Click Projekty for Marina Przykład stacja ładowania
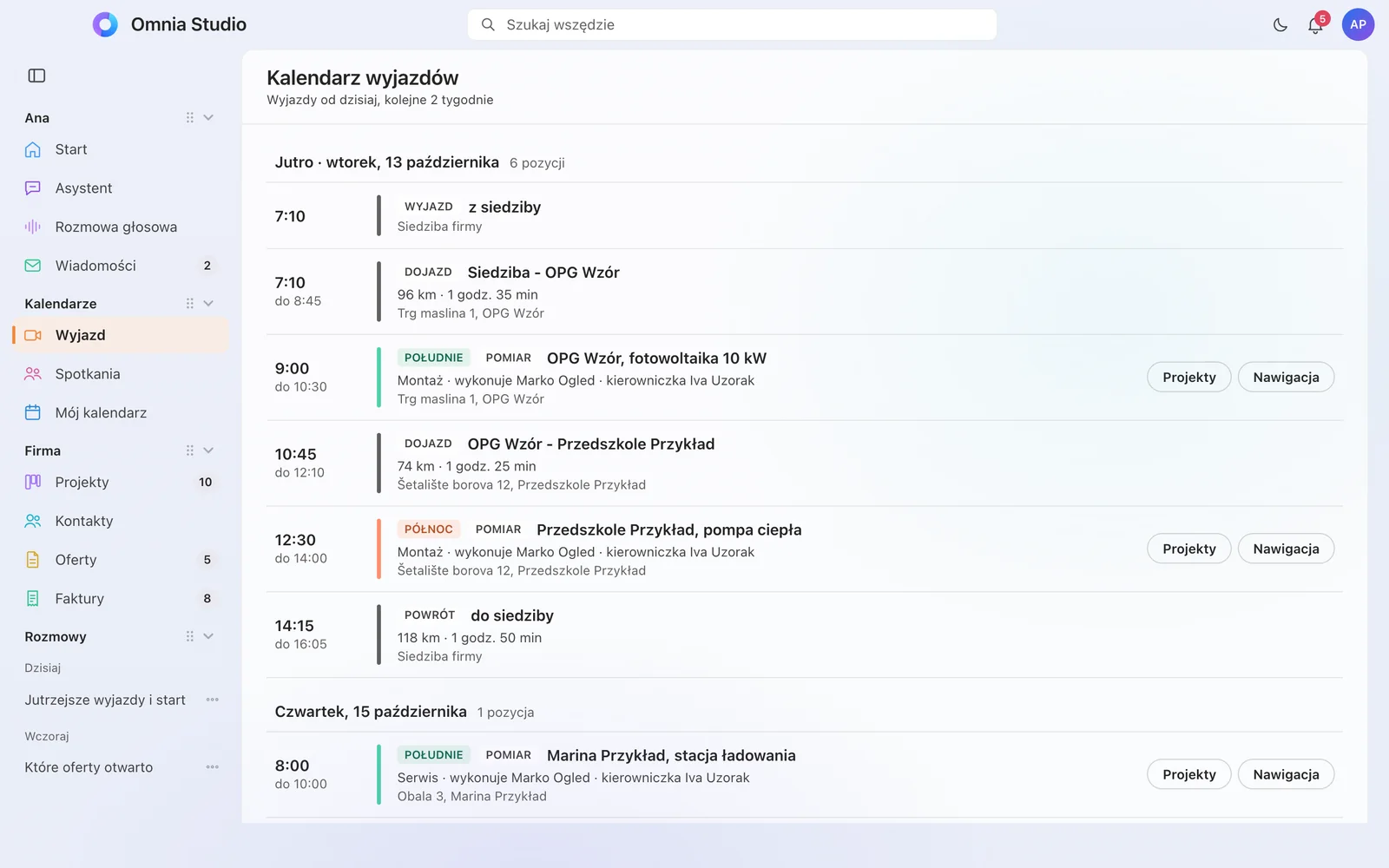 click(1188, 775)
